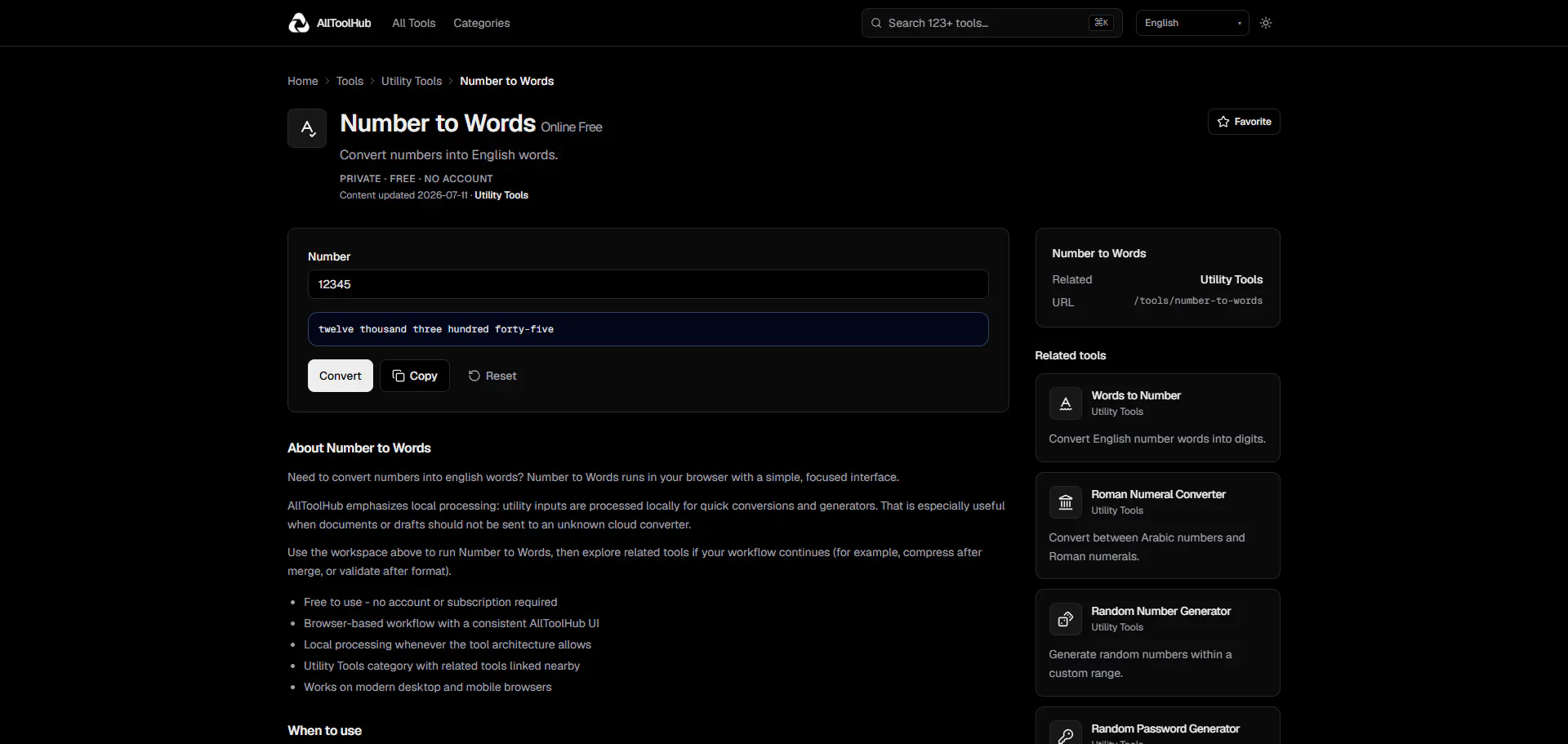Click the search magnifier icon

[876, 23]
